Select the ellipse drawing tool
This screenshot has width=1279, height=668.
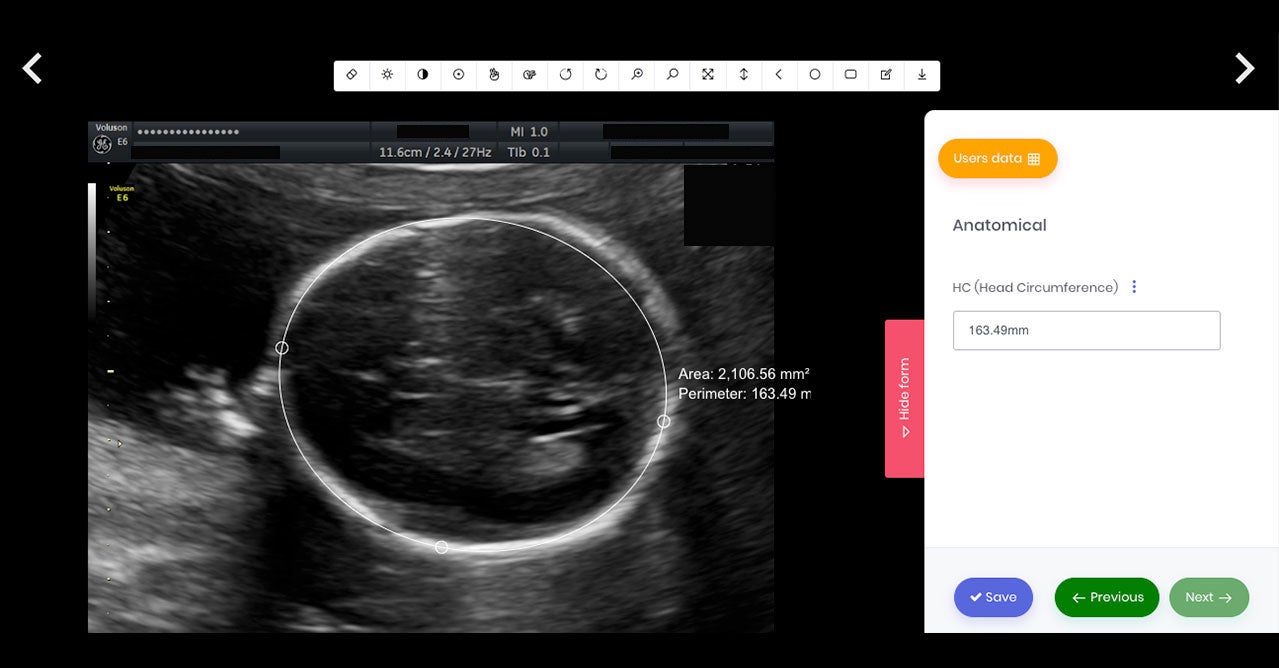point(815,75)
